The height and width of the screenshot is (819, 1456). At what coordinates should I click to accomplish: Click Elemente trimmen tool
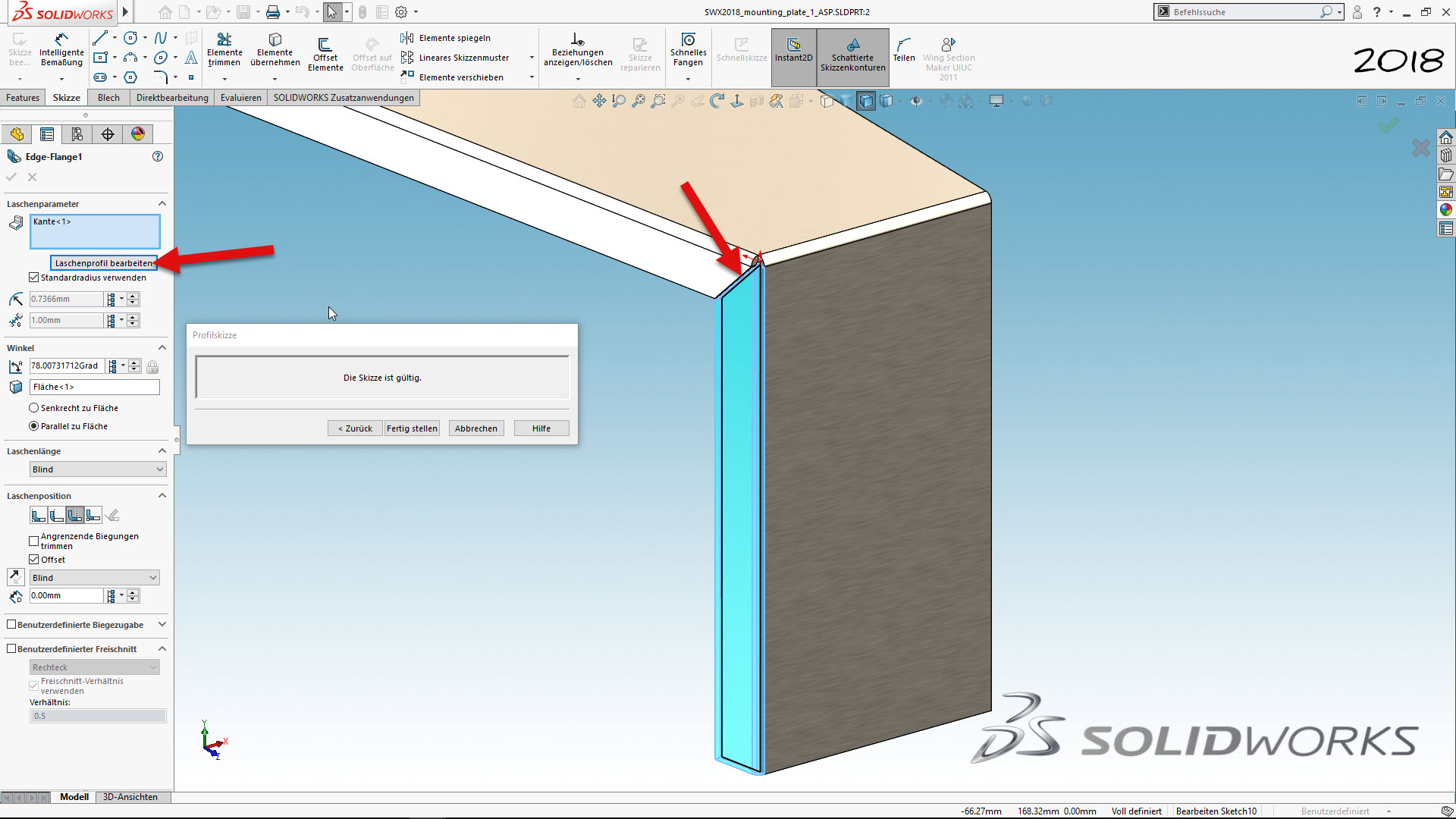coord(224,49)
